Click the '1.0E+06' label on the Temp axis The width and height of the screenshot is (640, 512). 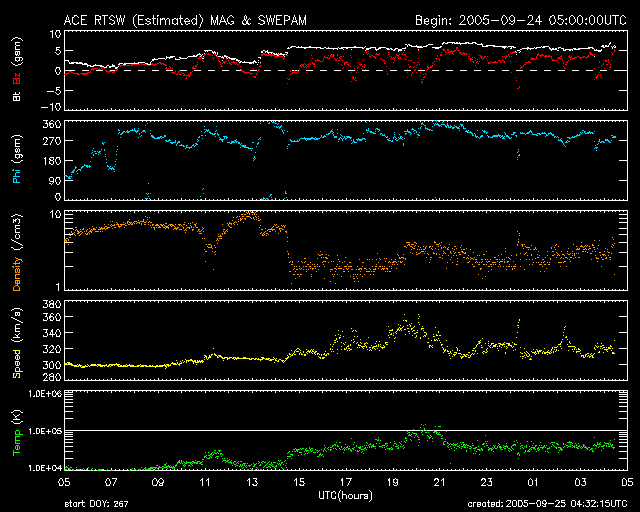click(x=45, y=394)
